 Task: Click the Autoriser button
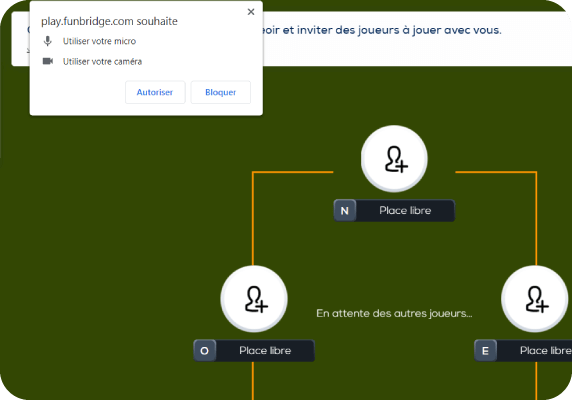[x=155, y=92]
